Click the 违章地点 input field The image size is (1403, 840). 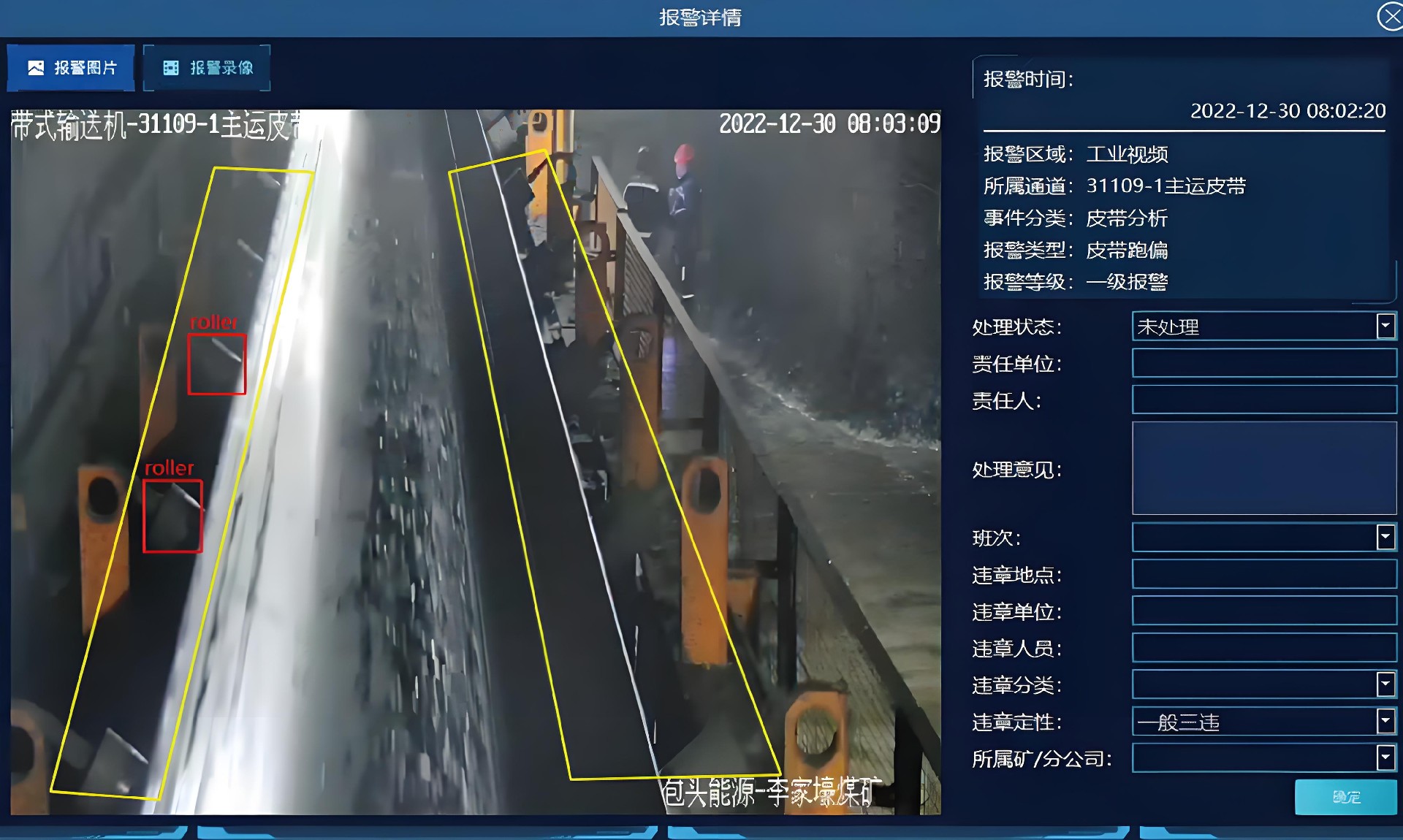(1263, 574)
